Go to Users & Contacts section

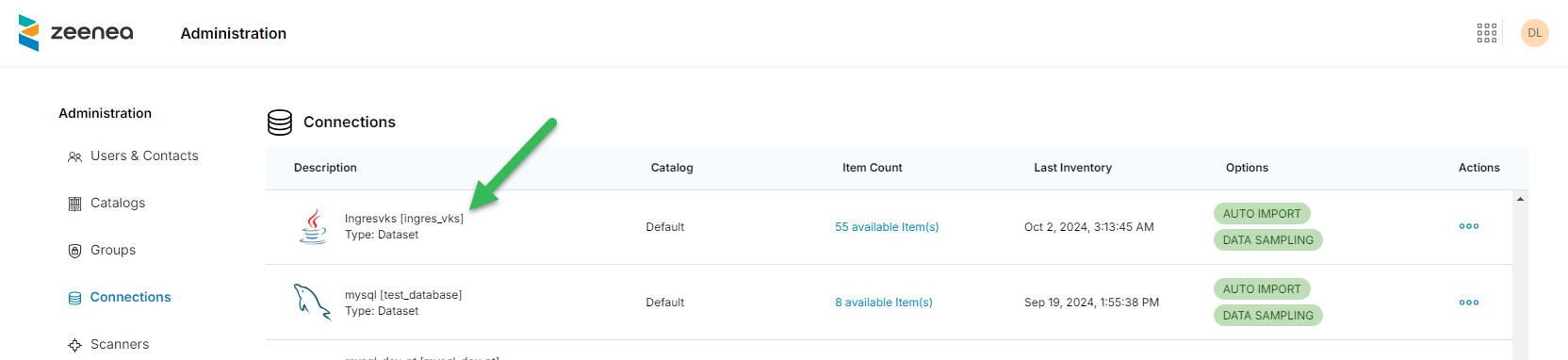[x=144, y=155]
